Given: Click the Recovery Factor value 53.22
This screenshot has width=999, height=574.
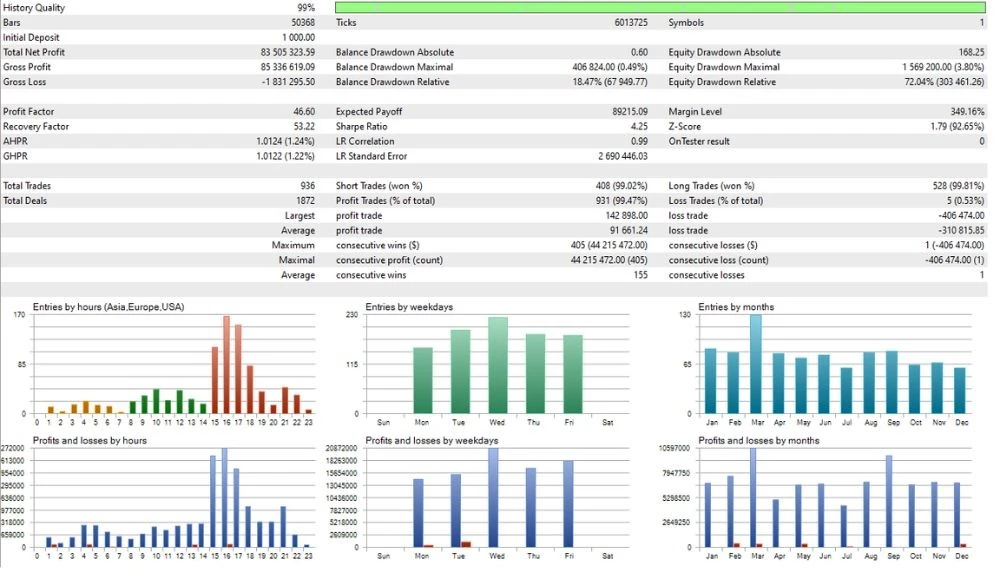Looking at the screenshot, I should click(304, 126).
